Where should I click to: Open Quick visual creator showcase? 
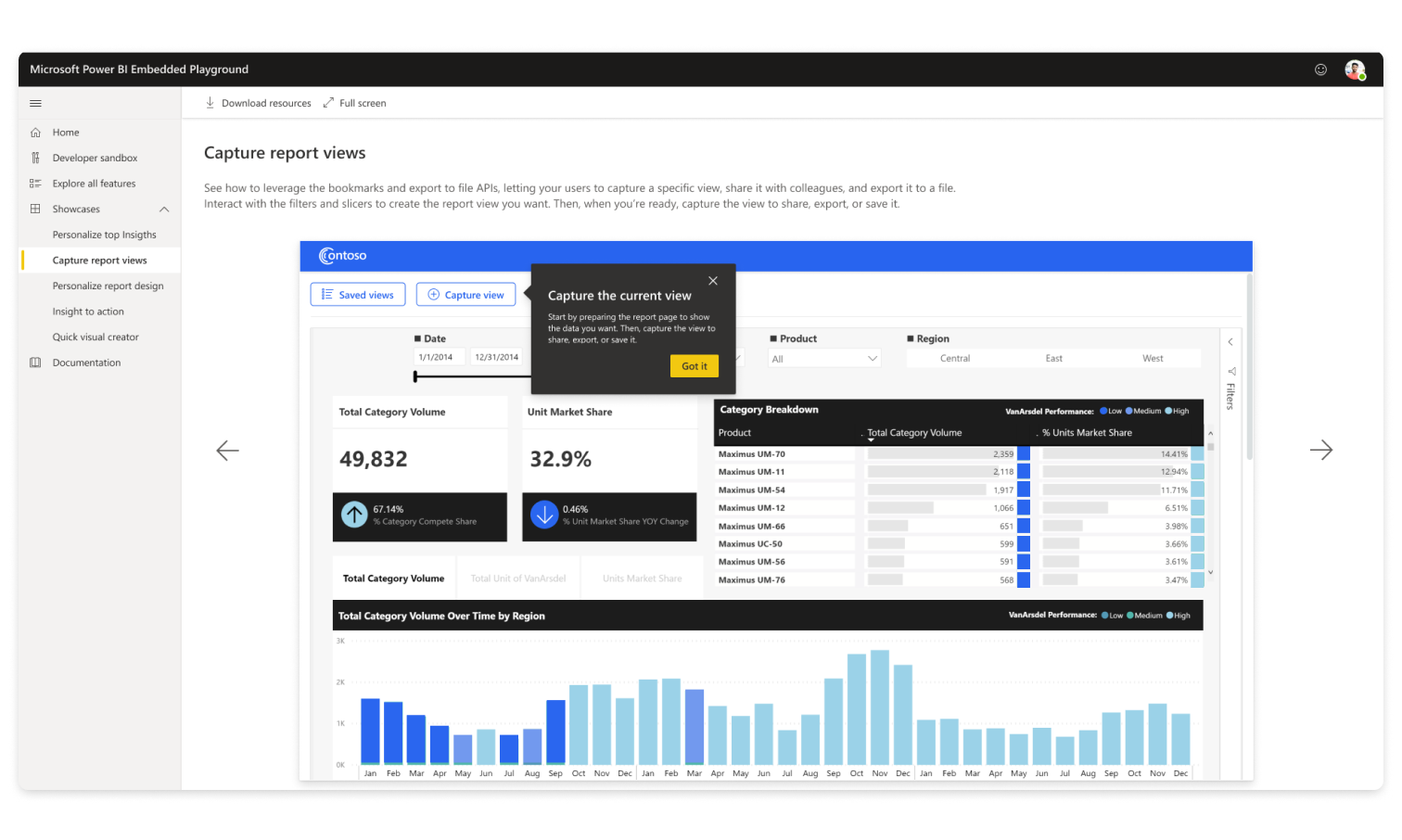[x=96, y=337]
